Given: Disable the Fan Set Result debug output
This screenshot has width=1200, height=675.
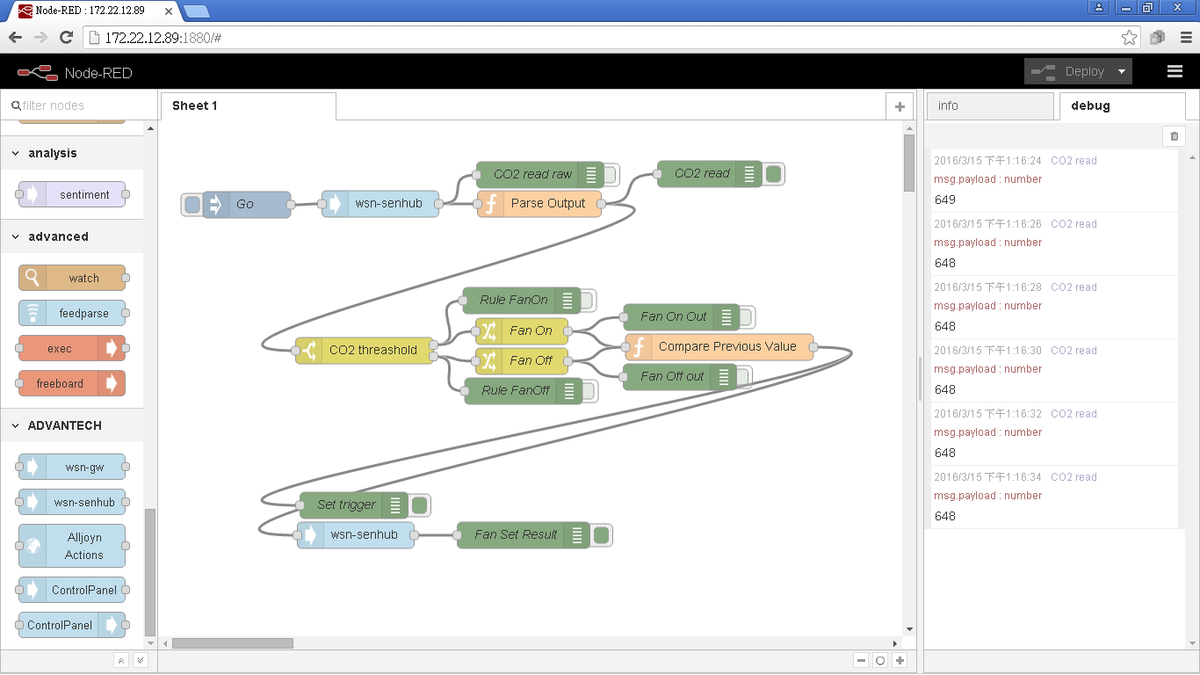Looking at the screenshot, I should click(601, 535).
